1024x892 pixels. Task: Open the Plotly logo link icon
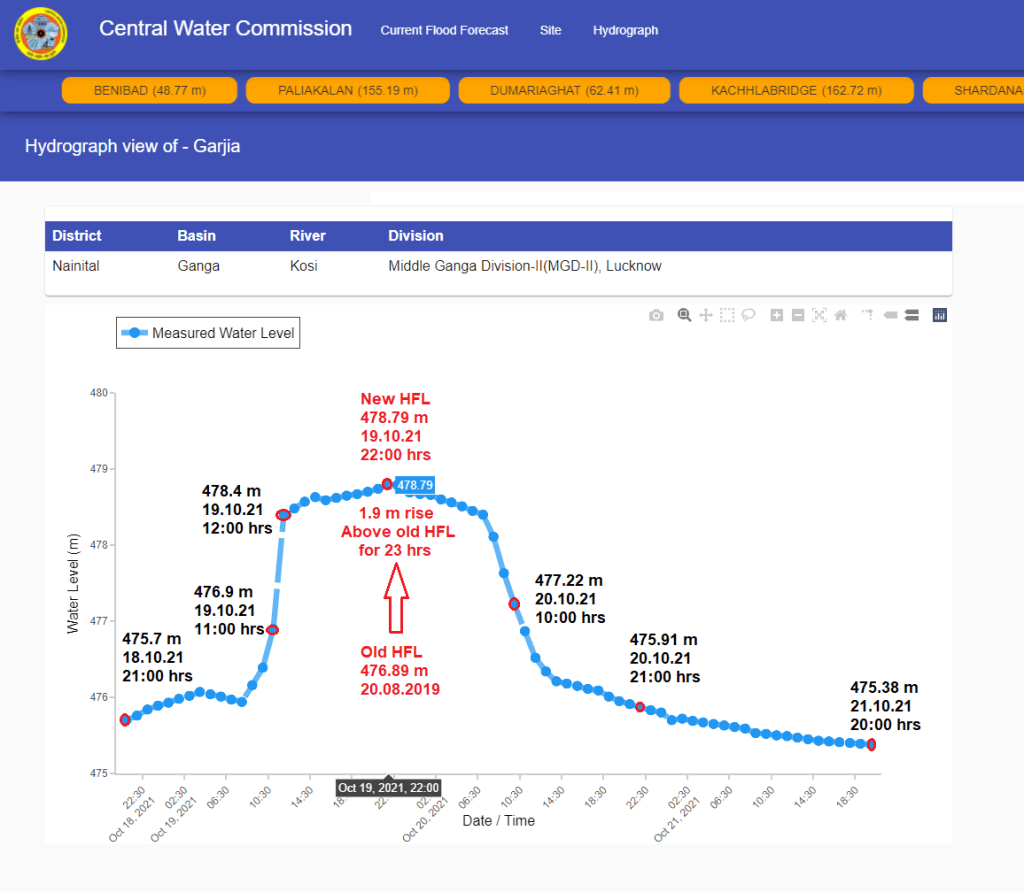point(939,315)
